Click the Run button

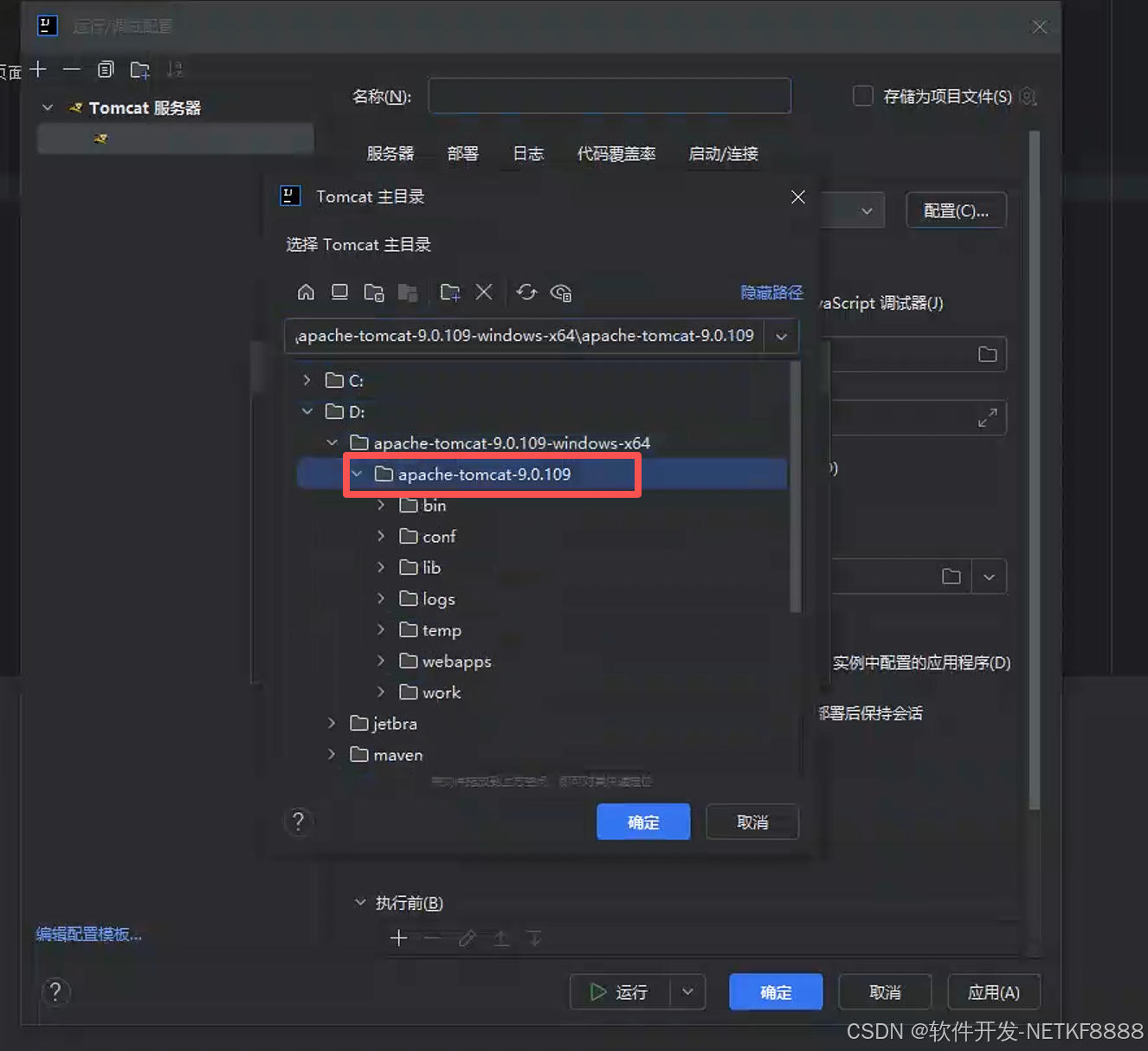tap(620, 991)
